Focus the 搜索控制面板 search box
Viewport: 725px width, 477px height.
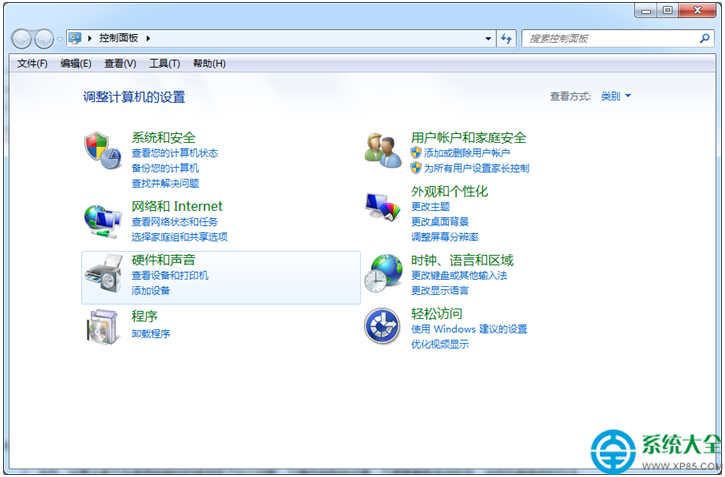[x=618, y=38]
